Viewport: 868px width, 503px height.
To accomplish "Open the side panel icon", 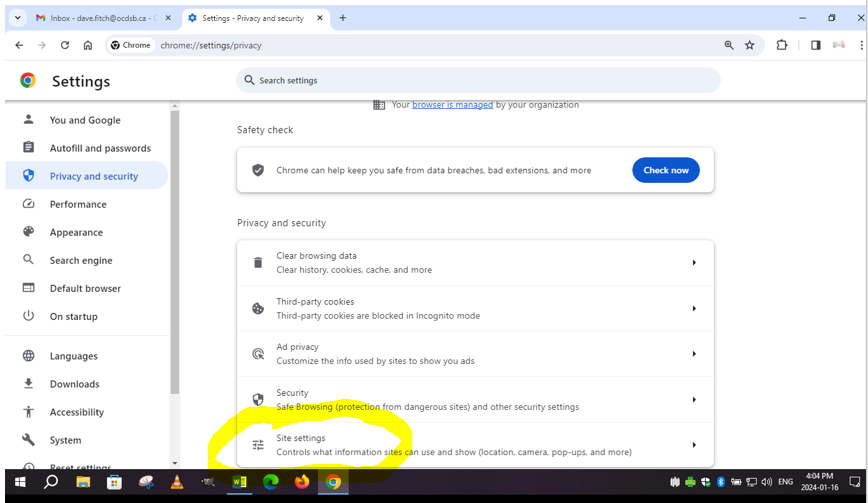I will [815, 45].
